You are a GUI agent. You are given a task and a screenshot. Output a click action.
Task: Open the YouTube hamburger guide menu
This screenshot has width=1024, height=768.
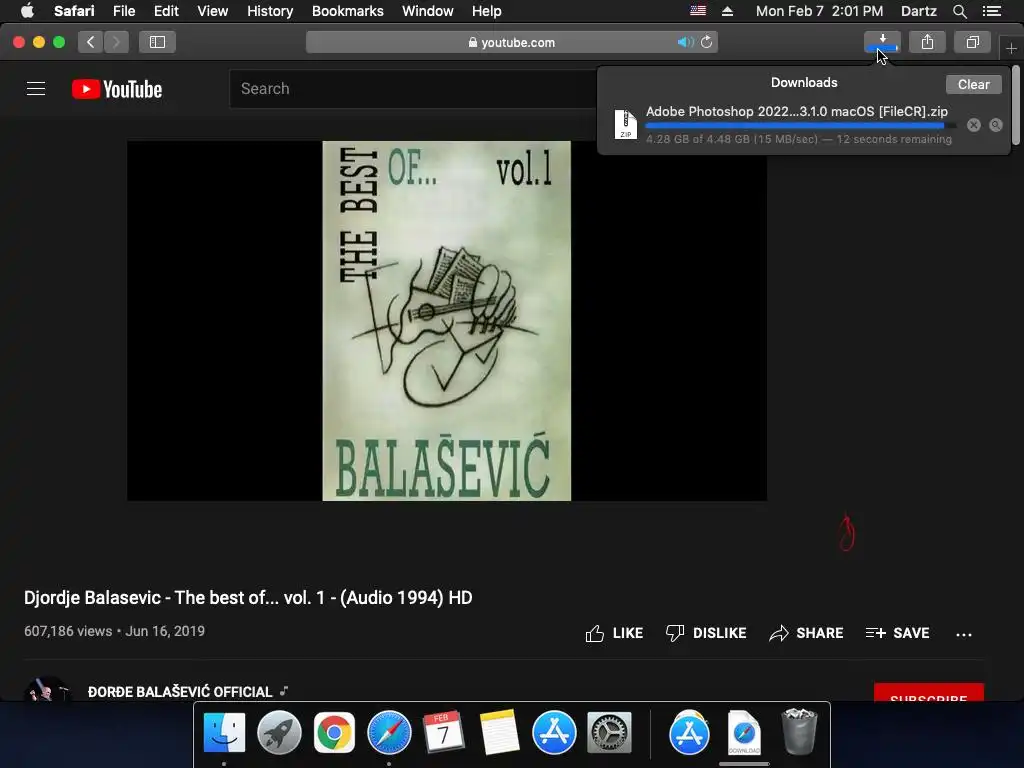click(x=36, y=89)
